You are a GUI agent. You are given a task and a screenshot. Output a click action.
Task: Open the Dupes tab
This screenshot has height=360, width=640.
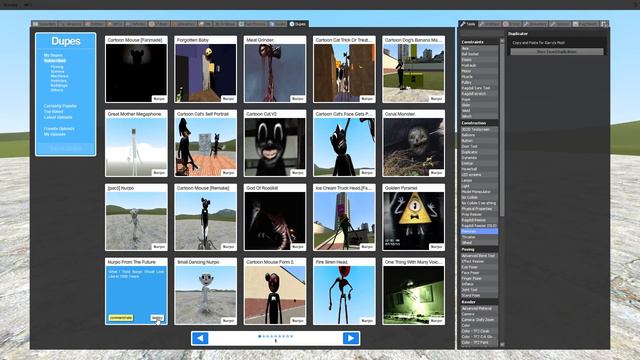pos(298,24)
